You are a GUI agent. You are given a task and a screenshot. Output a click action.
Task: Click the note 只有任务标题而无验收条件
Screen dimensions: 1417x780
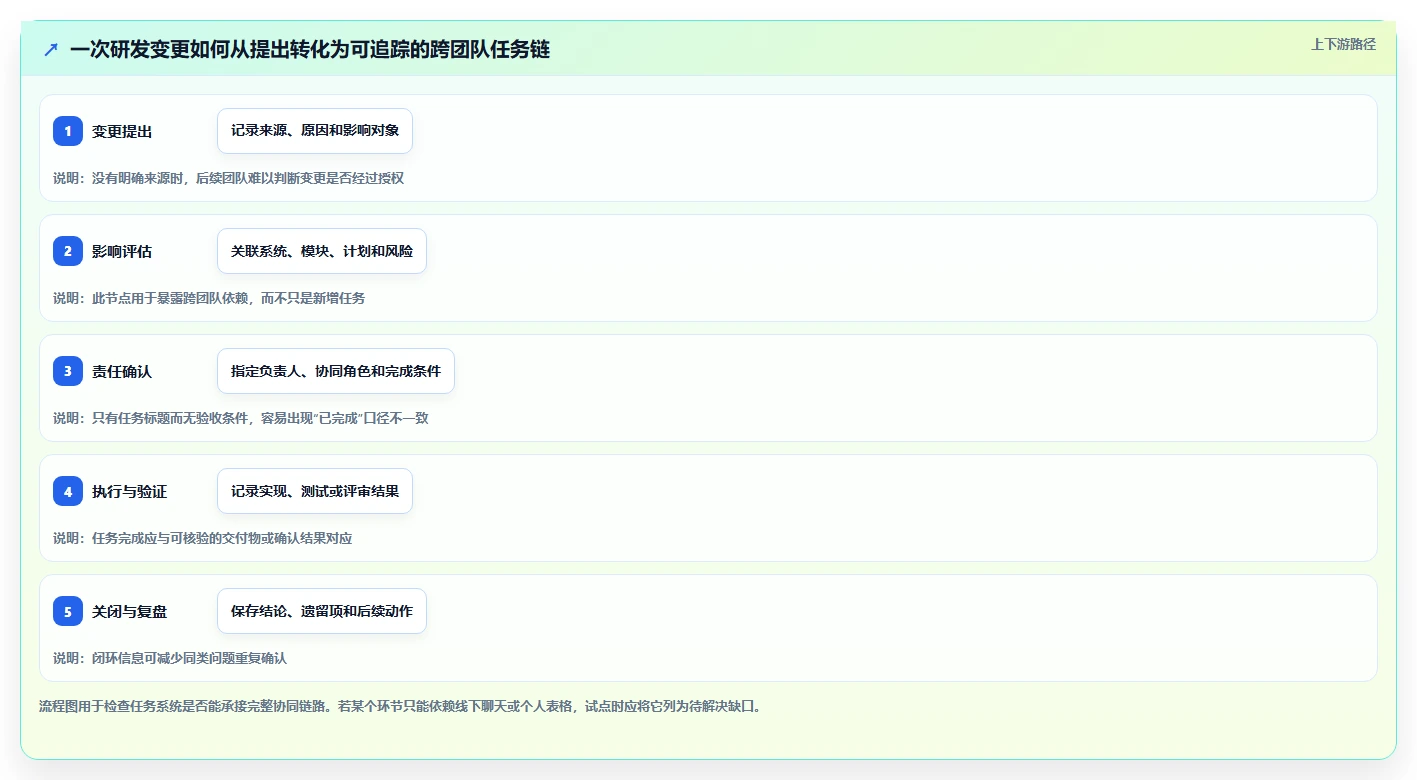(x=241, y=418)
